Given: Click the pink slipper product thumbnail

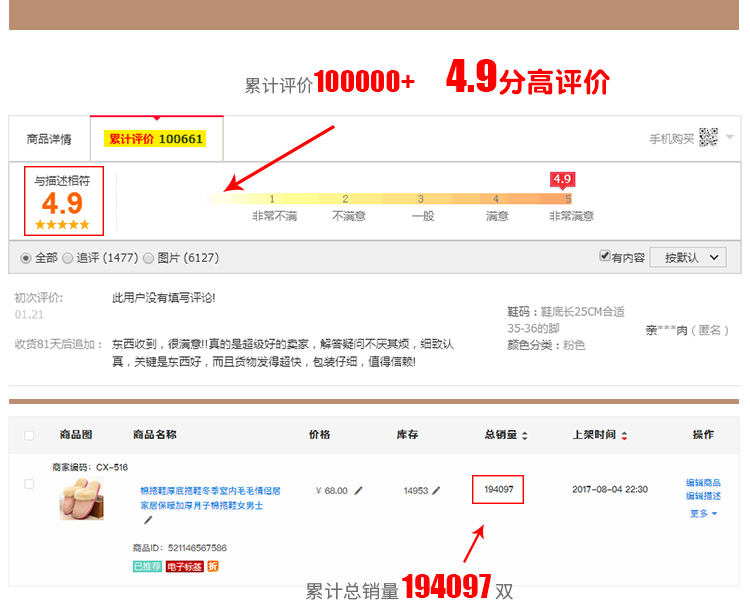Looking at the screenshot, I should pyautogui.click(x=81, y=497).
